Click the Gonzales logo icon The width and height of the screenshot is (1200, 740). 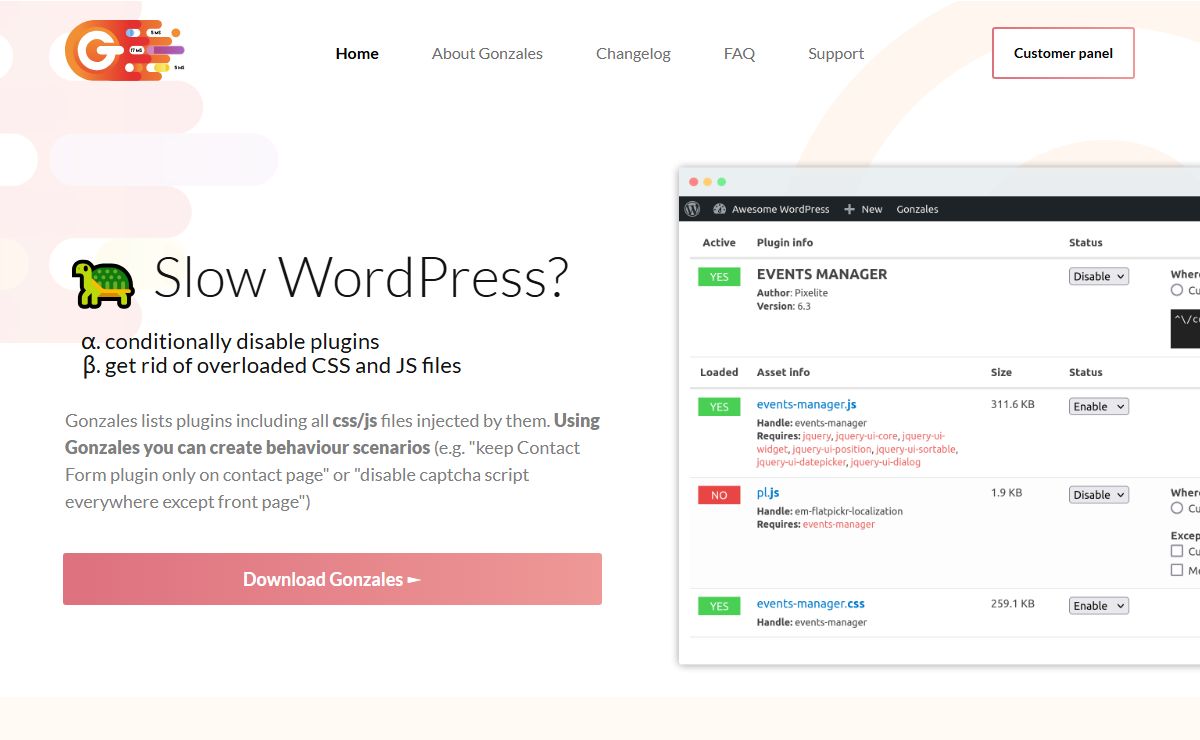point(125,50)
